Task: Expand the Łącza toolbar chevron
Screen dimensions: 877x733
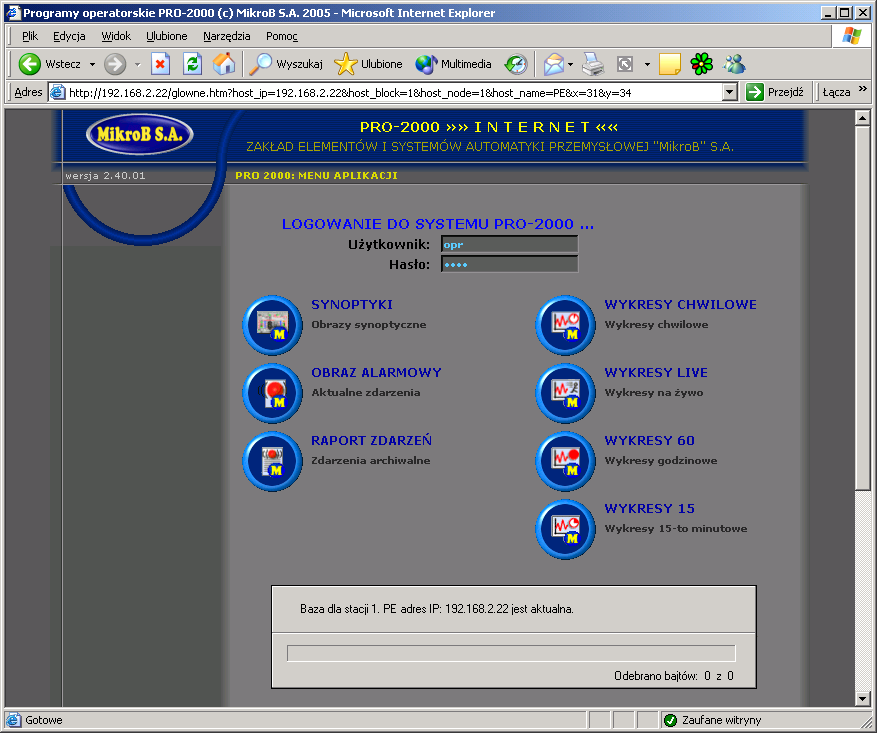Action: (862, 89)
